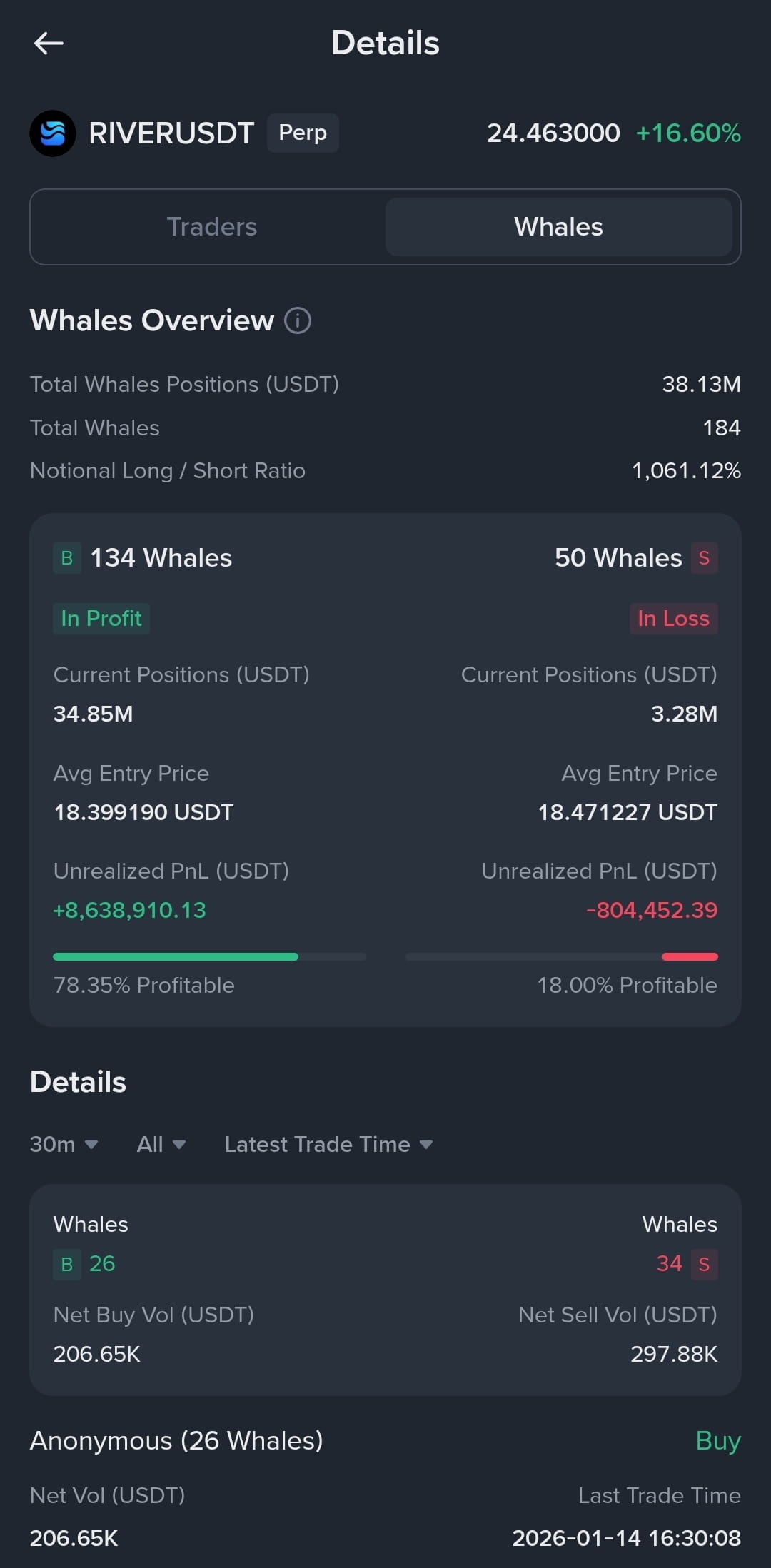The height and width of the screenshot is (1568, 771).
Task: Tap the B badge next to 26
Action: click(x=67, y=1264)
